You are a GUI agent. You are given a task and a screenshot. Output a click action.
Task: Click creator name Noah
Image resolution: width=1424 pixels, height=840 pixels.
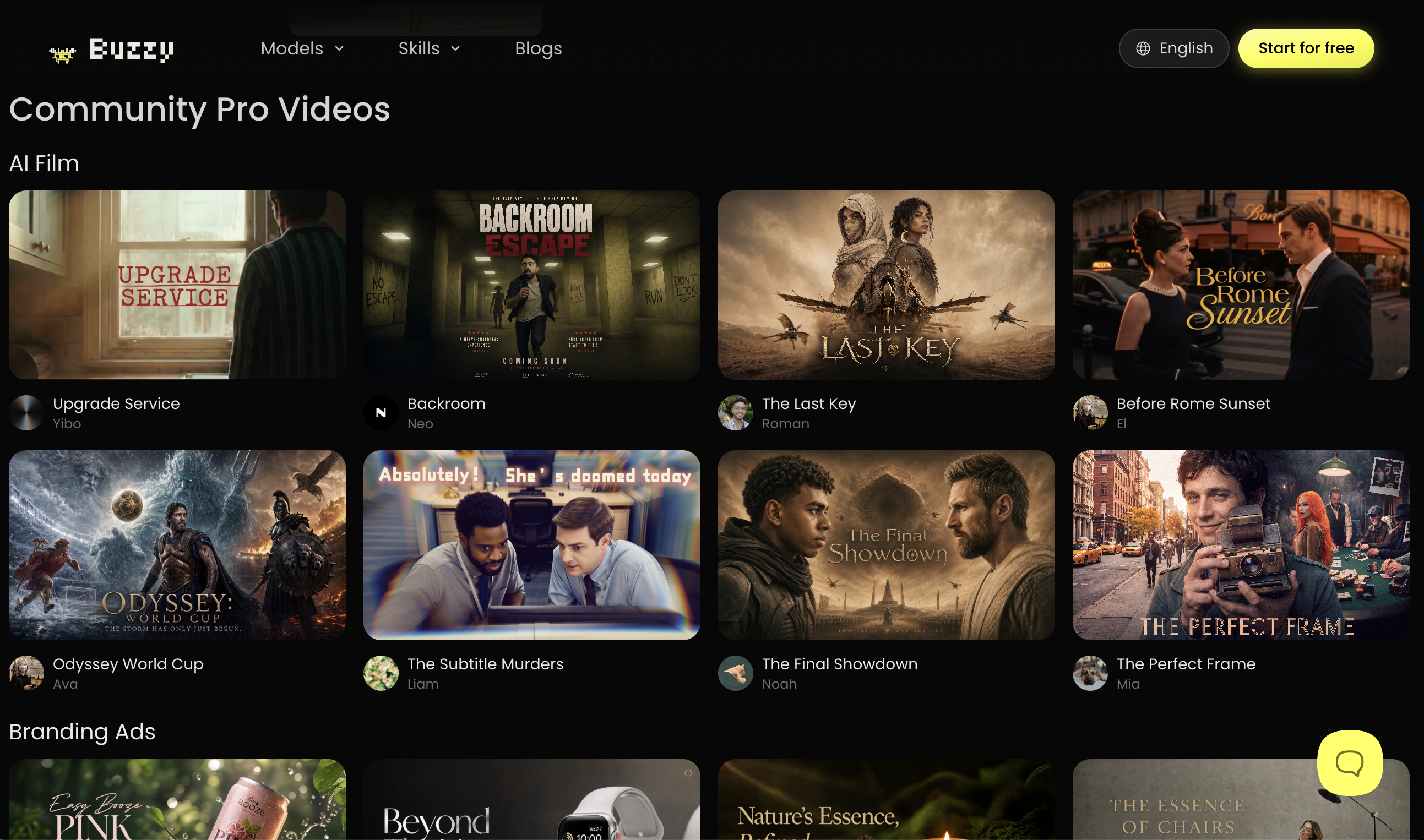pos(779,684)
